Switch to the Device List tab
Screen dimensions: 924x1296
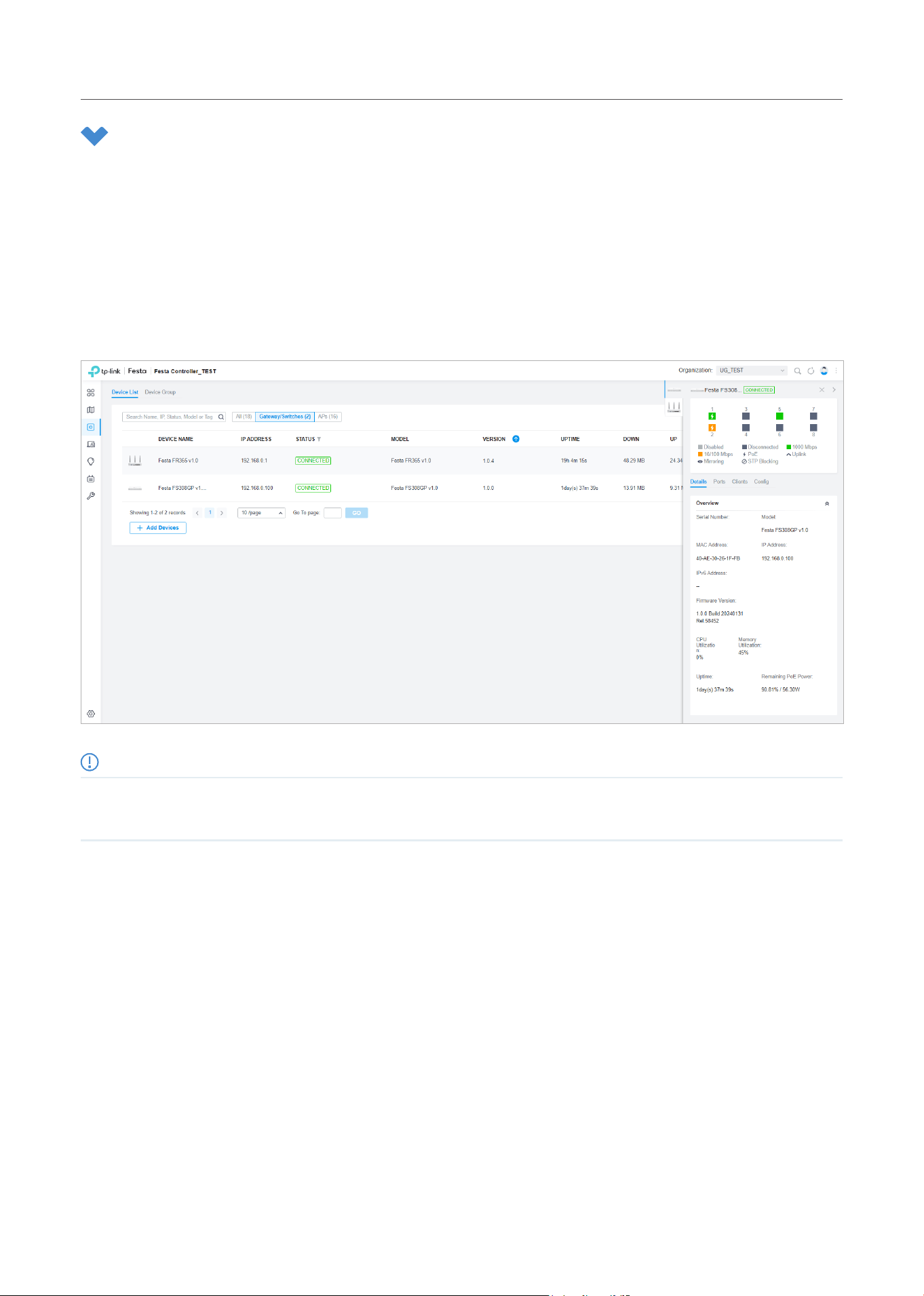(125, 392)
